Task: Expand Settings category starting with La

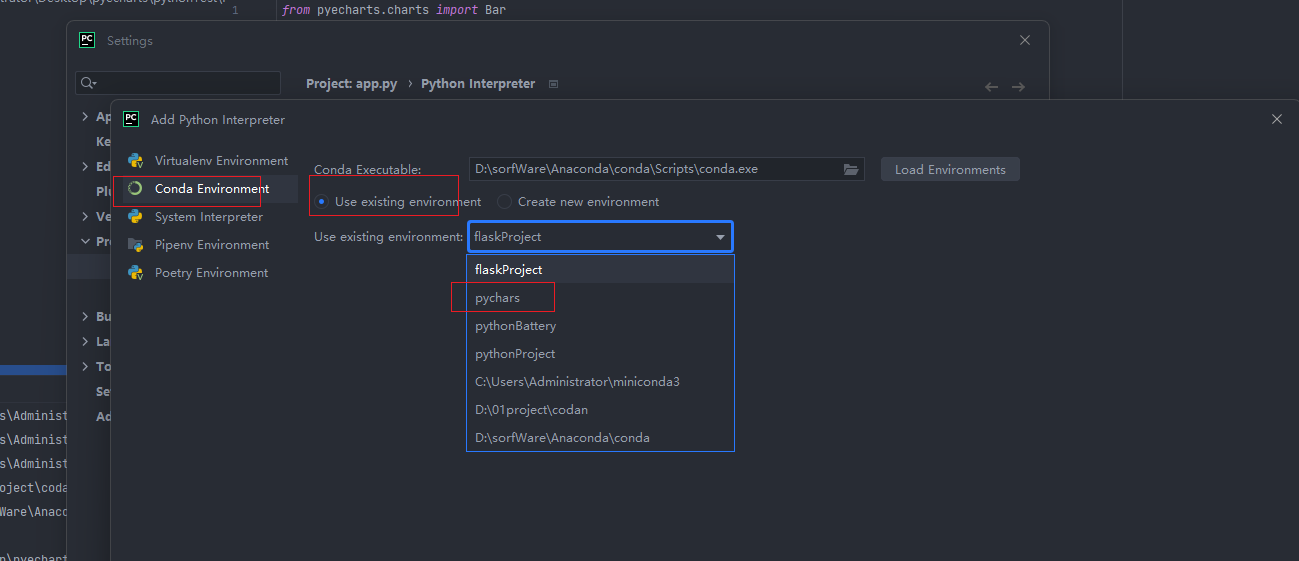Action: click(85, 342)
